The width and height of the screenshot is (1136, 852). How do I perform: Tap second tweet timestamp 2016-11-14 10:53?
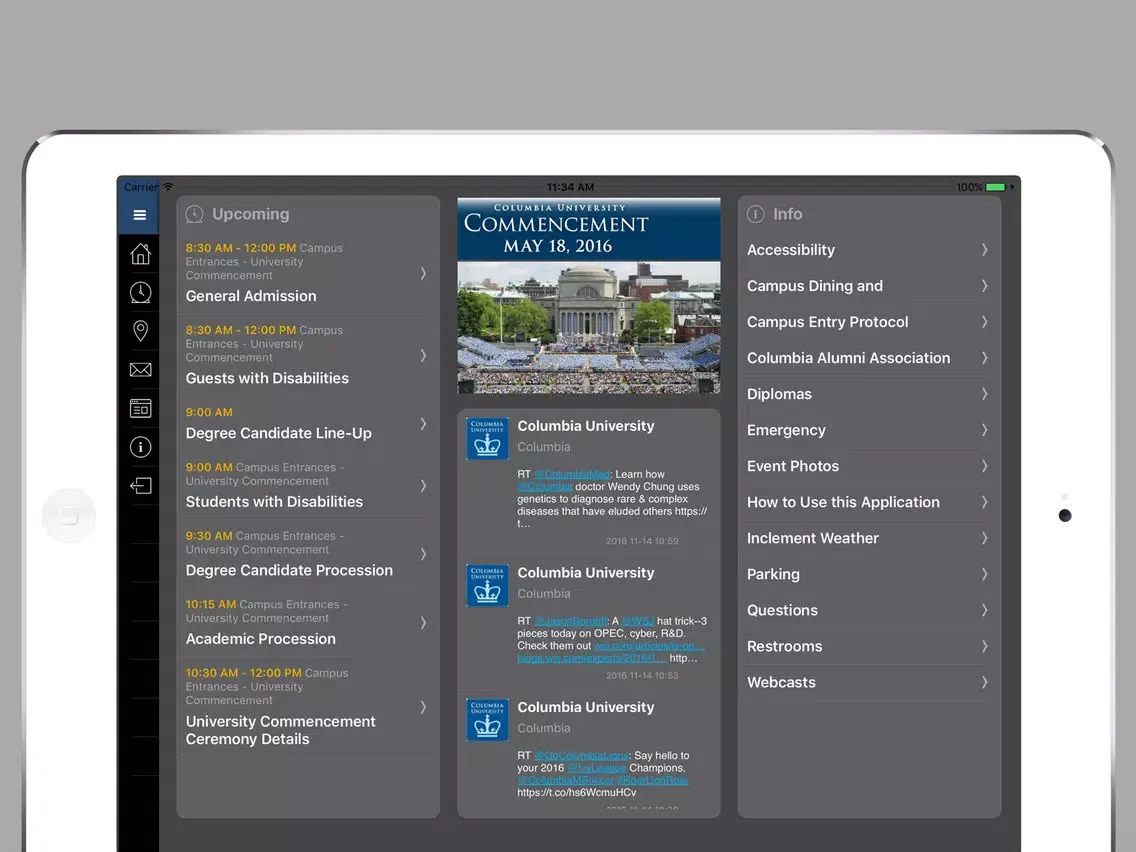coord(642,676)
